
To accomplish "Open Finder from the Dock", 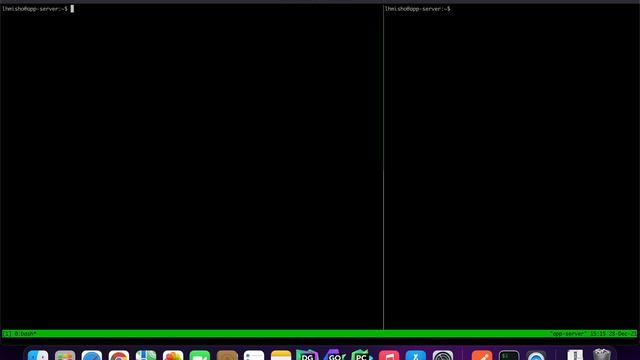I will click(x=38, y=356).
